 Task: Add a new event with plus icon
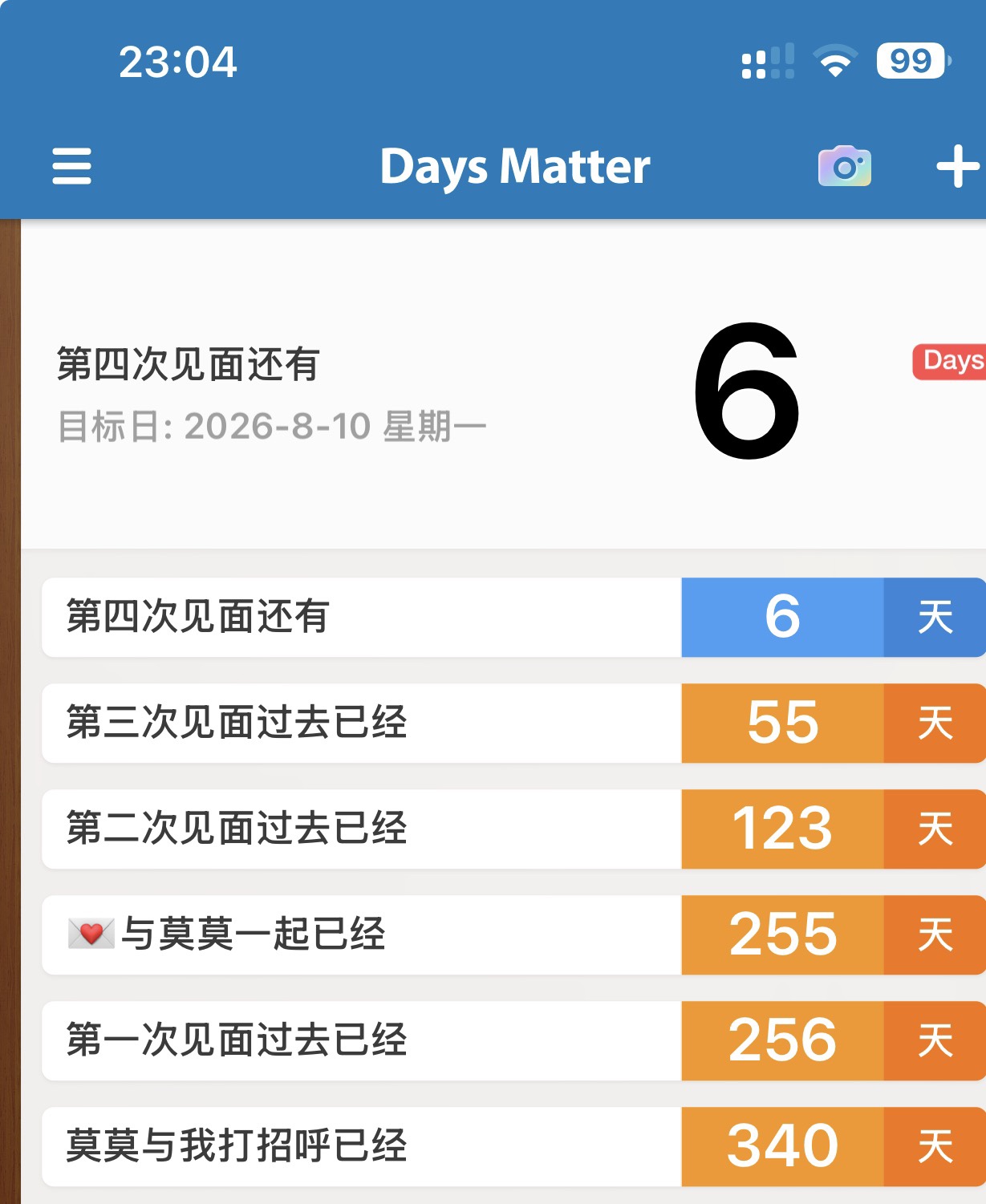958,166
